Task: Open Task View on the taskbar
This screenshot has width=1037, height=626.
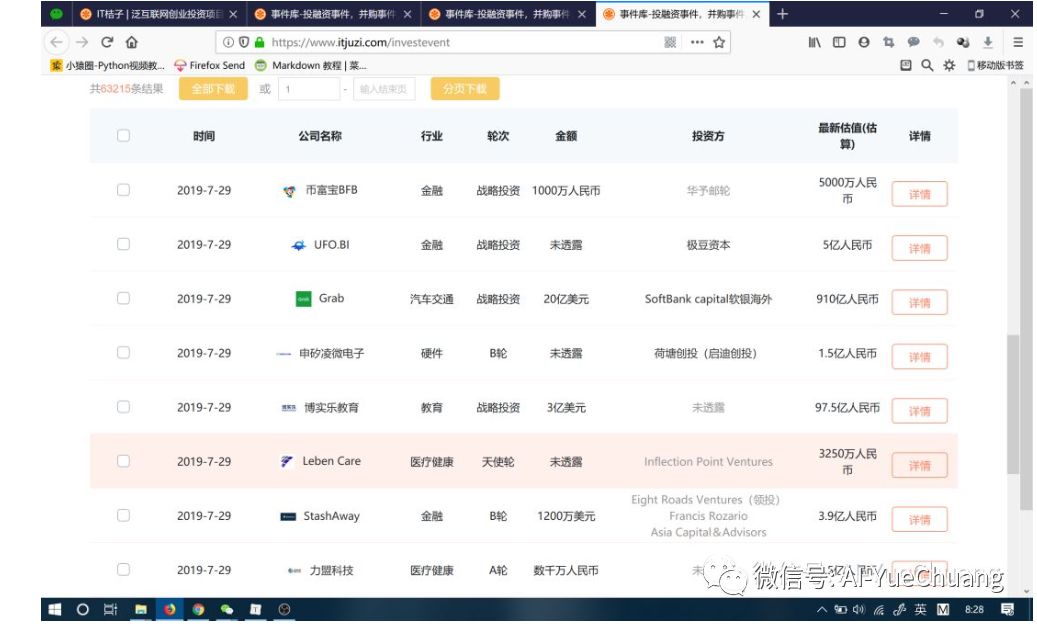Action: tap(110, 609)
